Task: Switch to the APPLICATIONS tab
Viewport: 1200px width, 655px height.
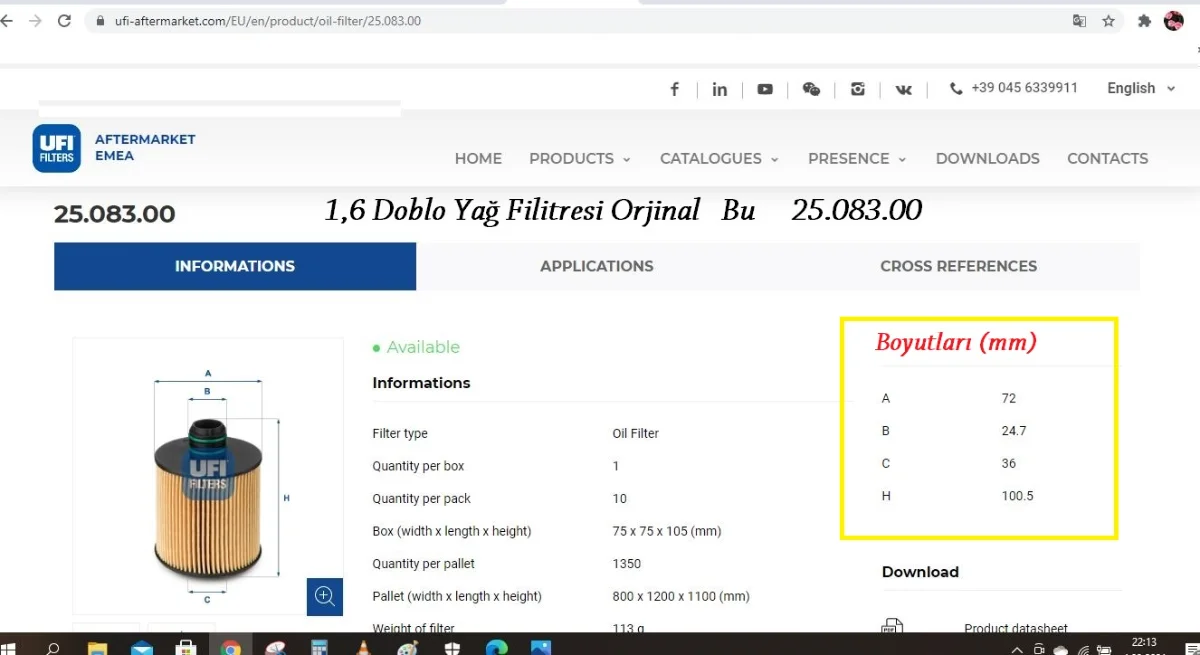Action: click(x=597, y=266)
